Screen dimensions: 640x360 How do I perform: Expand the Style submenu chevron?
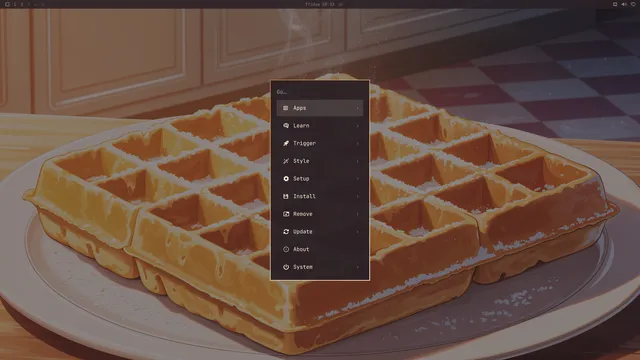[358, 161]
